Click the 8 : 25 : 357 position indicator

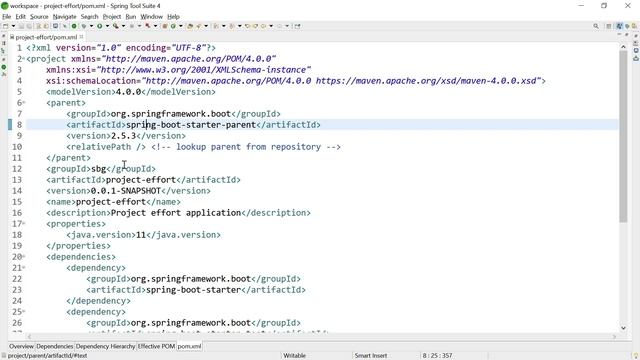[x=437, y=356]
